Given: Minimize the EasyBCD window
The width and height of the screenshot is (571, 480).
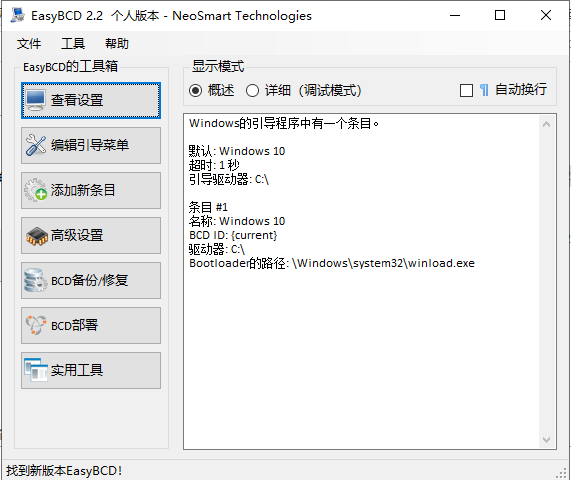Looking at the screenshot, I should click(x=455, y=15).
